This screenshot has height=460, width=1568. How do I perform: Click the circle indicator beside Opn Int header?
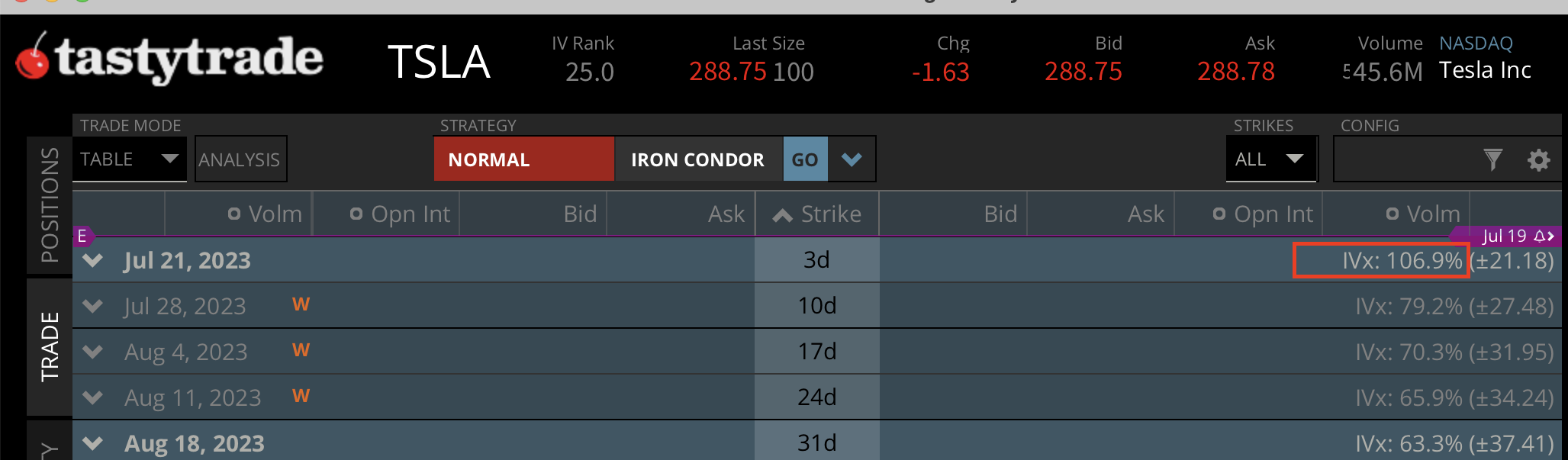(x=356, y=214)
